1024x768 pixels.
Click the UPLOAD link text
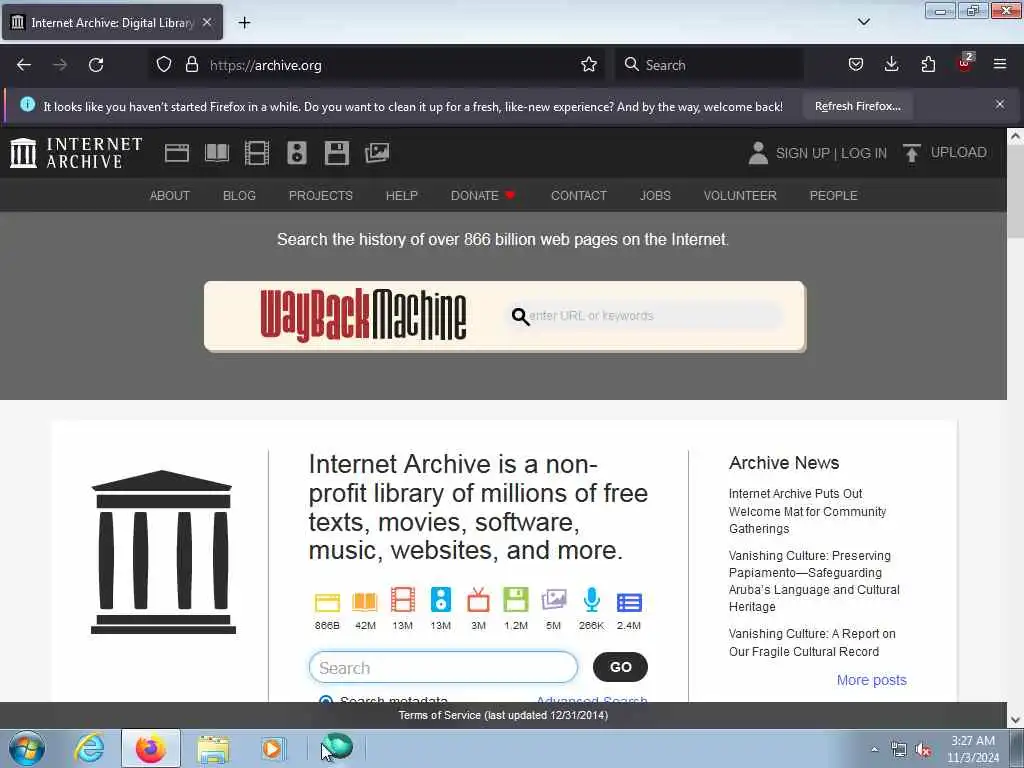(x=958, y=153)
